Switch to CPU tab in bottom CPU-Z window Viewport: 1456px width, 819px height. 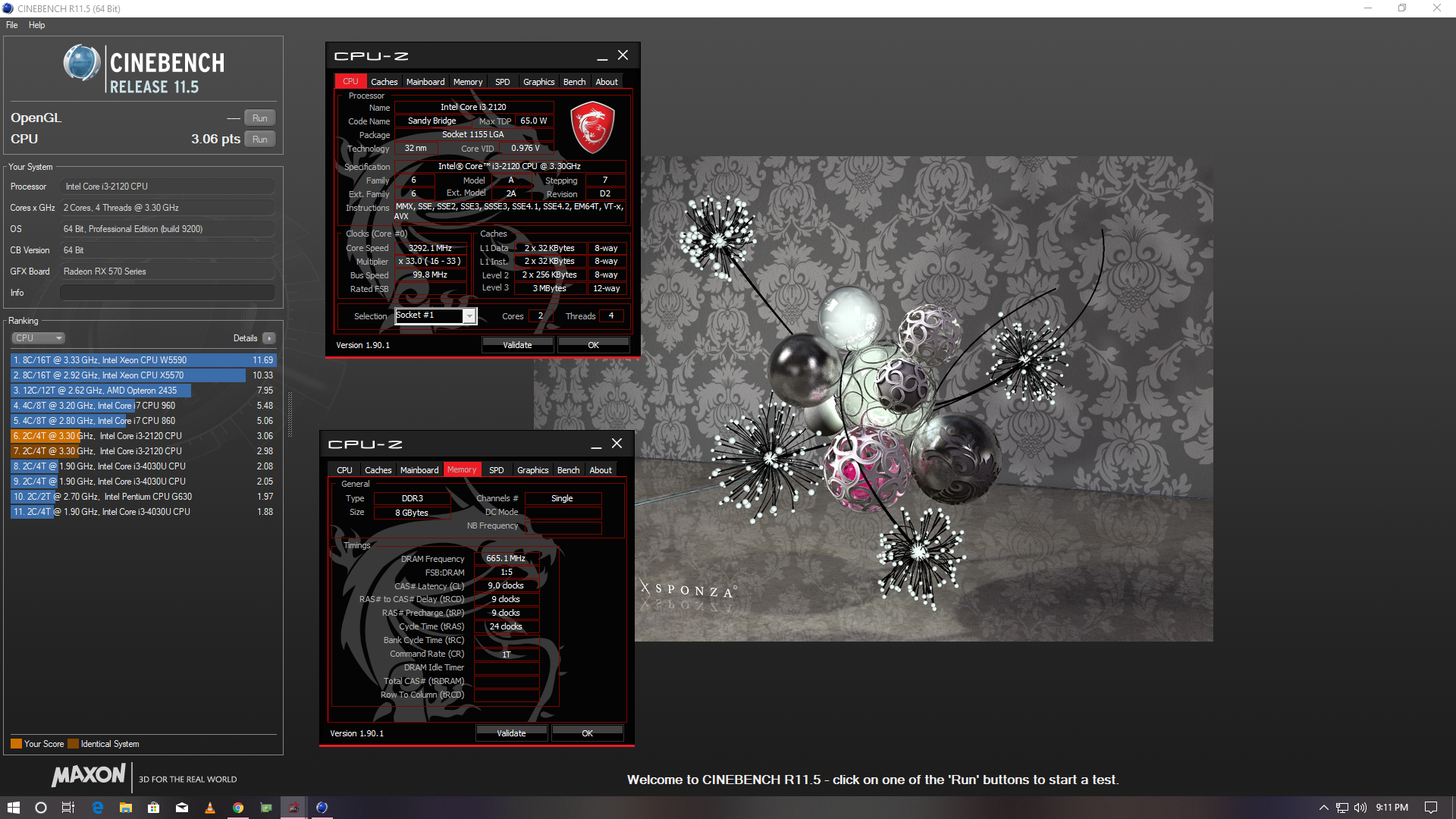tap(344, 470)
